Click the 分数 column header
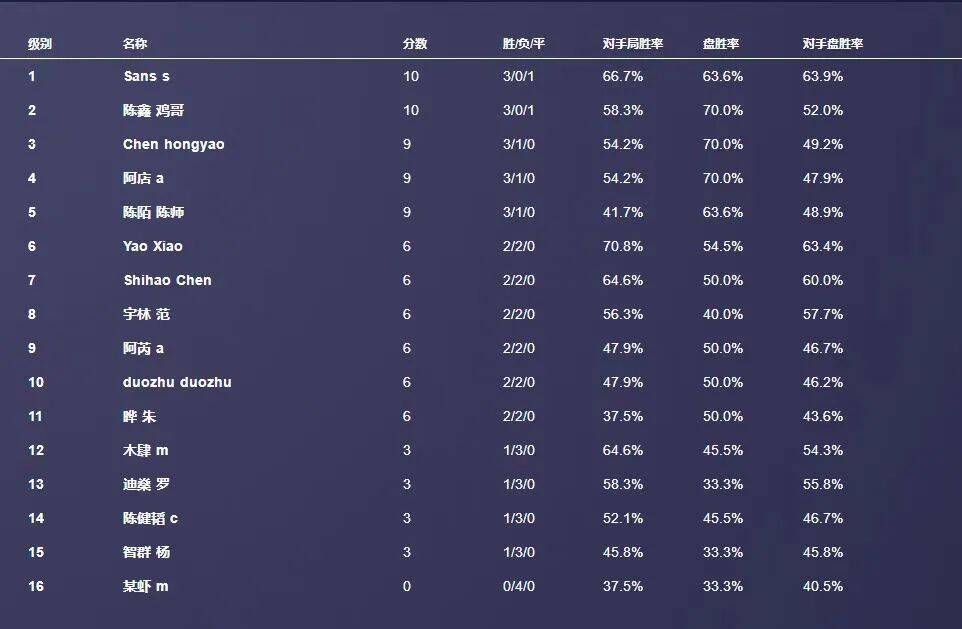Image resolution: width=962 pixels, height=629 pixels. pos(415,44)
